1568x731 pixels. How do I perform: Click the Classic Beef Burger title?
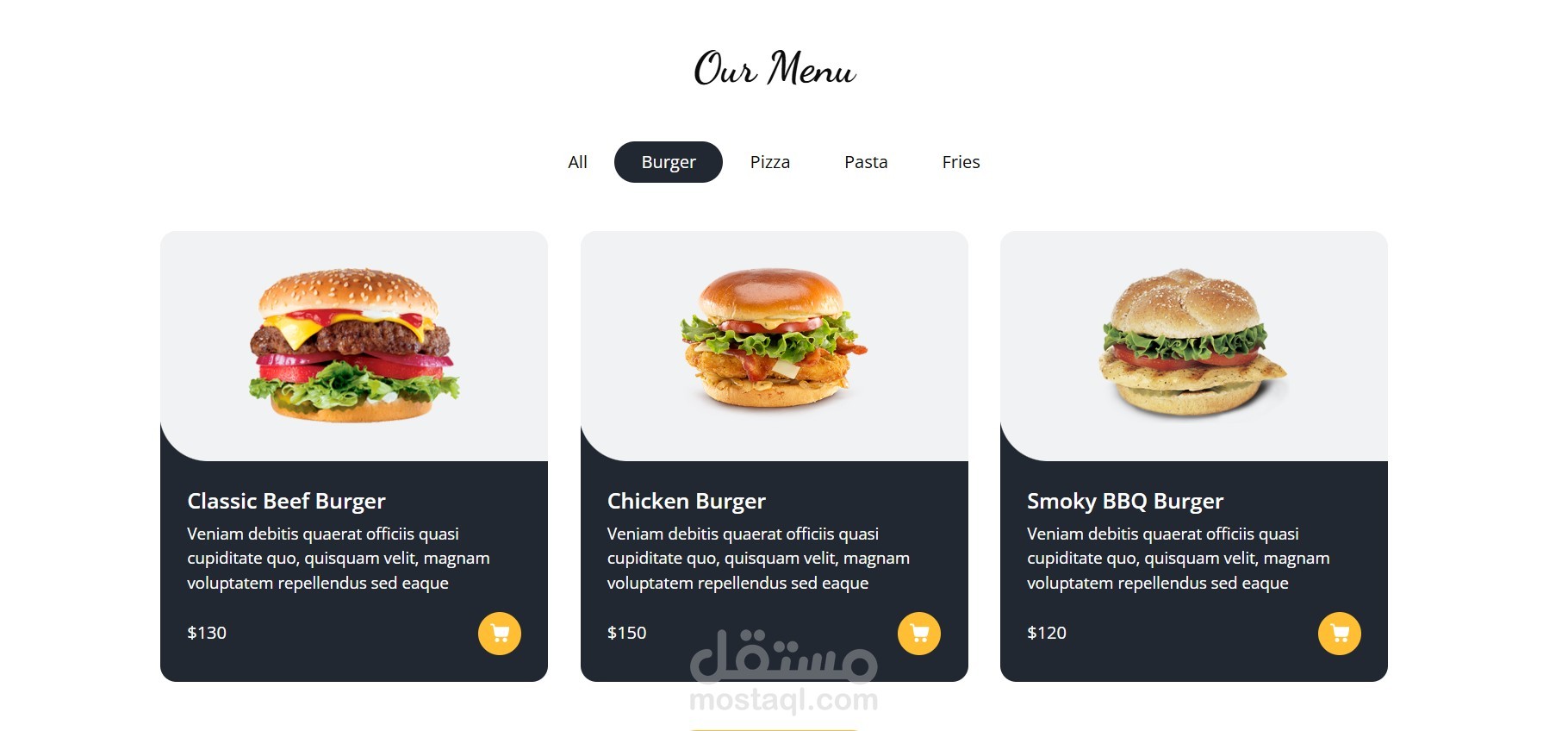click(286, 501)
